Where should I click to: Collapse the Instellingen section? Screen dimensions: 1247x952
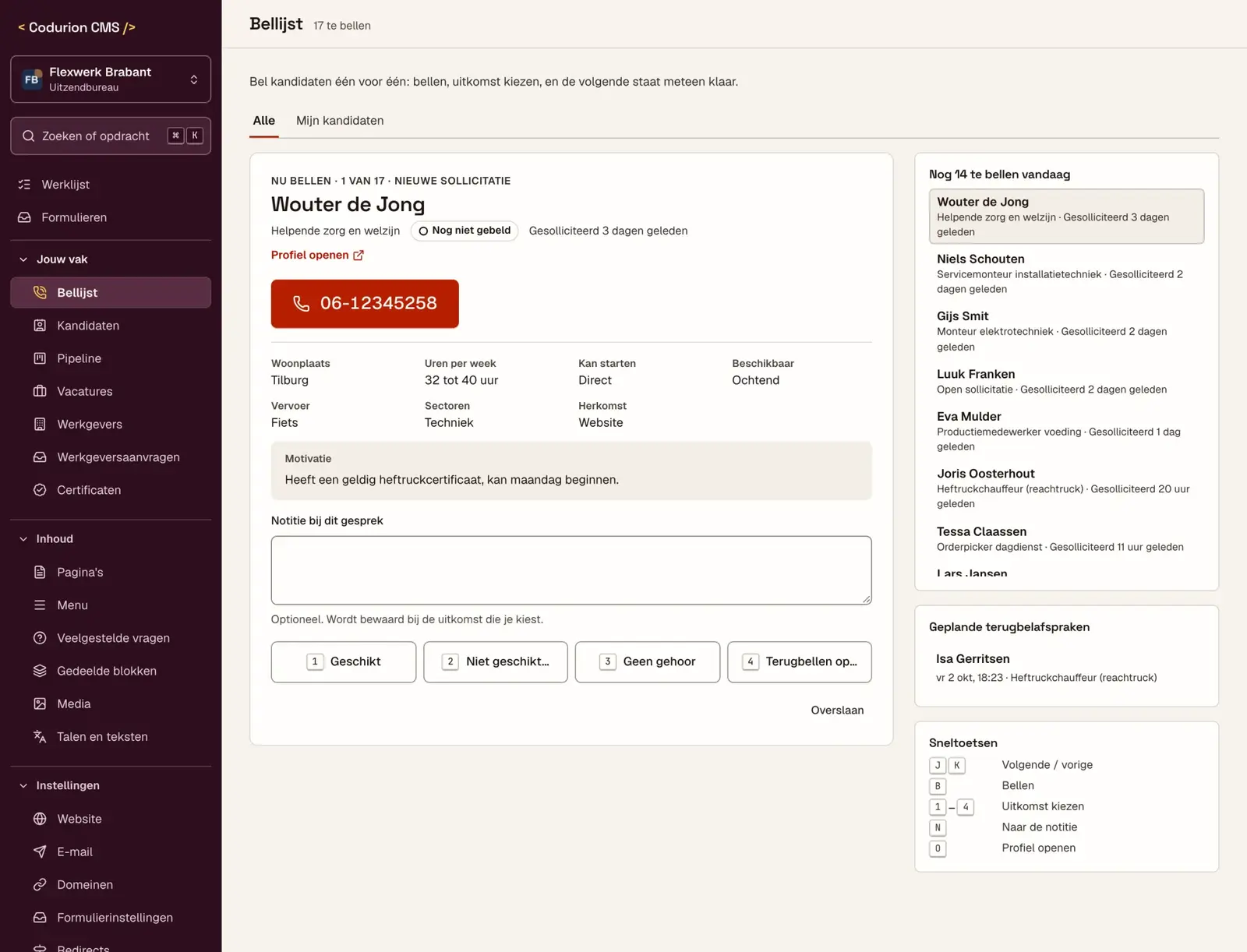click(x=111, y=785)
